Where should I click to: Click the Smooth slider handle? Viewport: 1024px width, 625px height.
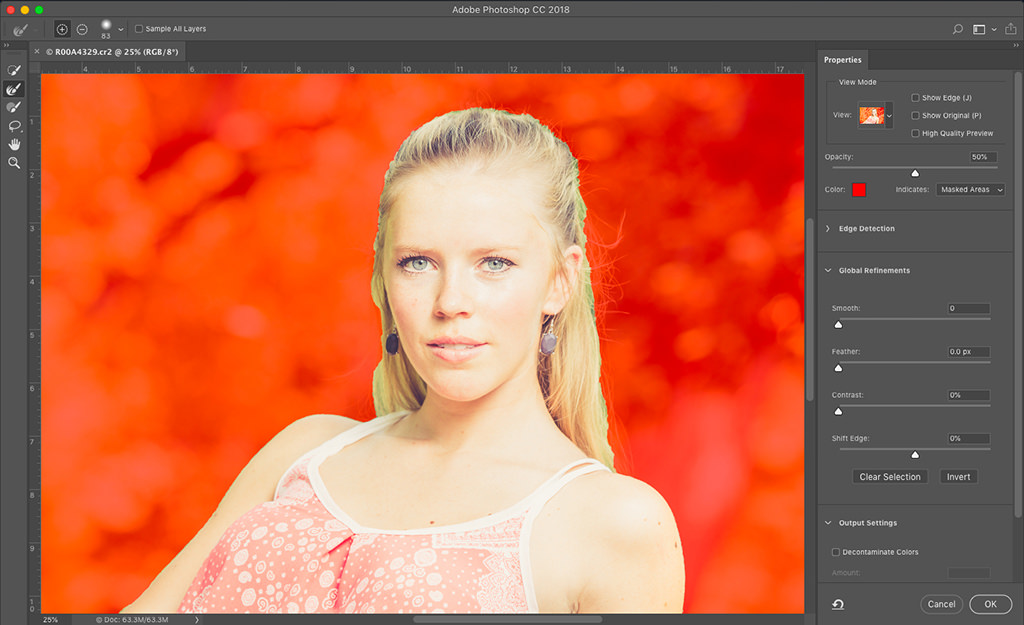coord(839,325)
